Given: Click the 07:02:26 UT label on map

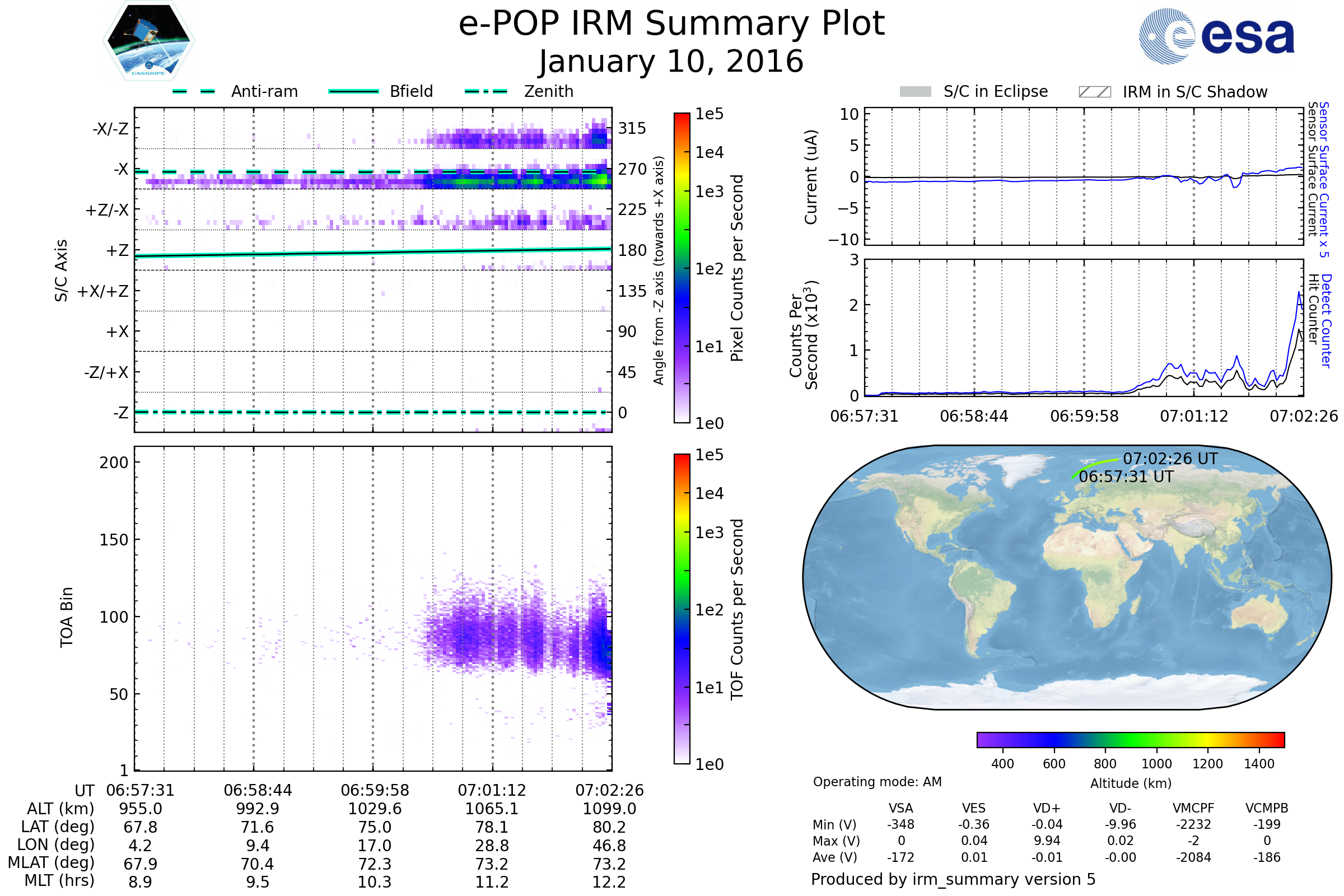Looking at the screenshot, I should (x=1170, y=459).
